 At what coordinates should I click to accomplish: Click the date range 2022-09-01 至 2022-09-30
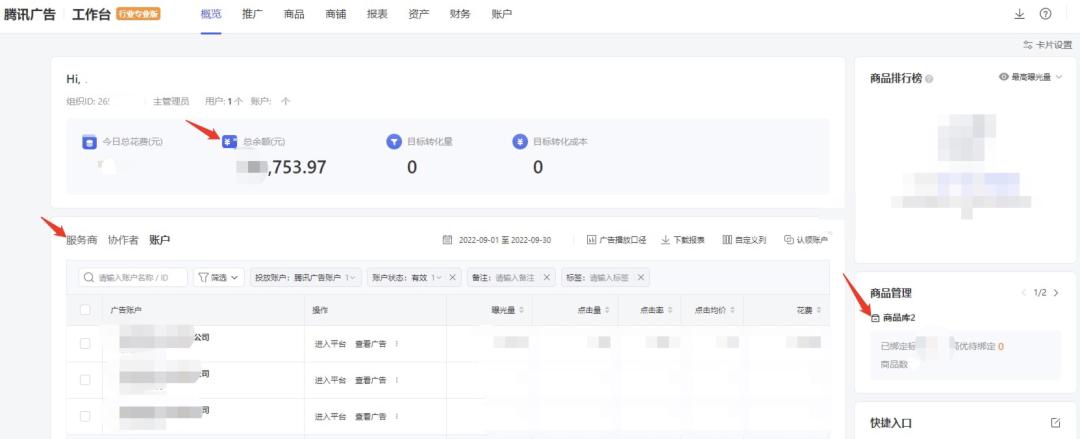(505, 240)
